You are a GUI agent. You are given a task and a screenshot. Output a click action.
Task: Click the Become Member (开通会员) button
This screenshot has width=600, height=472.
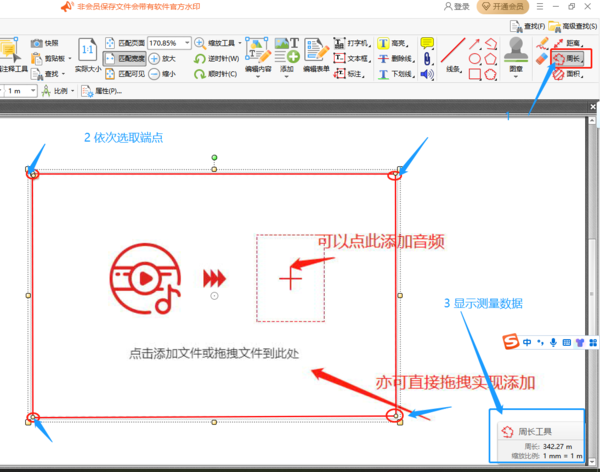coord(502,7)
